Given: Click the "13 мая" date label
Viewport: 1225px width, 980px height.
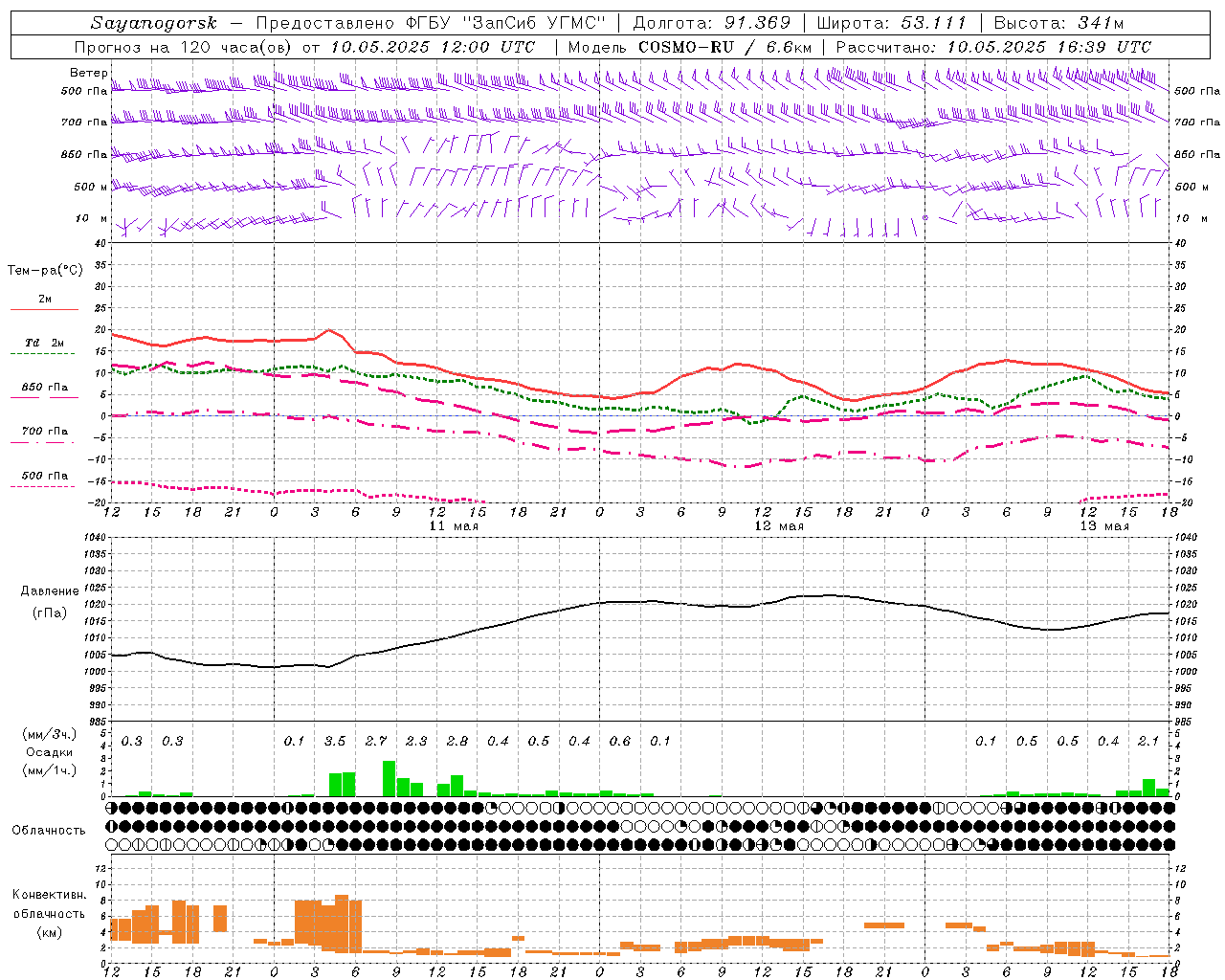Looking at the screenshot, I should click(x=1104, y=526).
